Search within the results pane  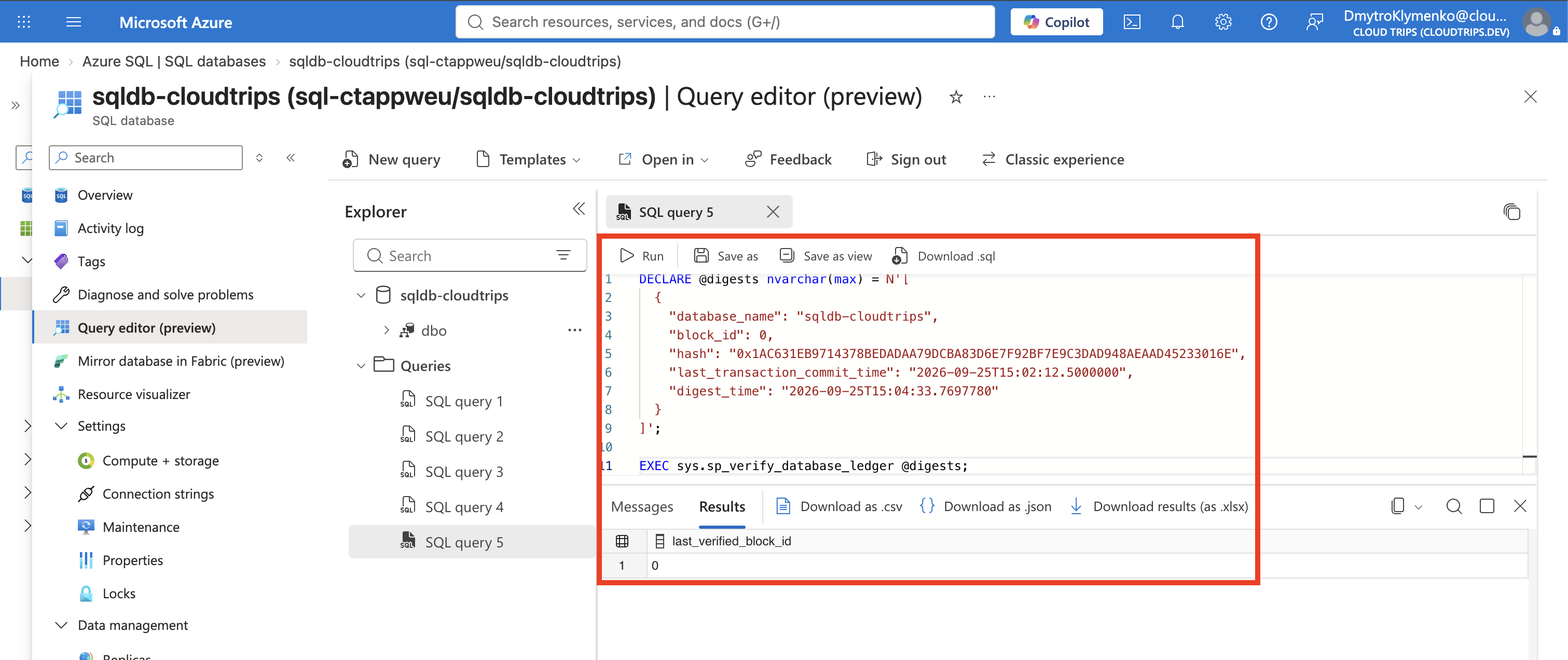[1453, 506]
